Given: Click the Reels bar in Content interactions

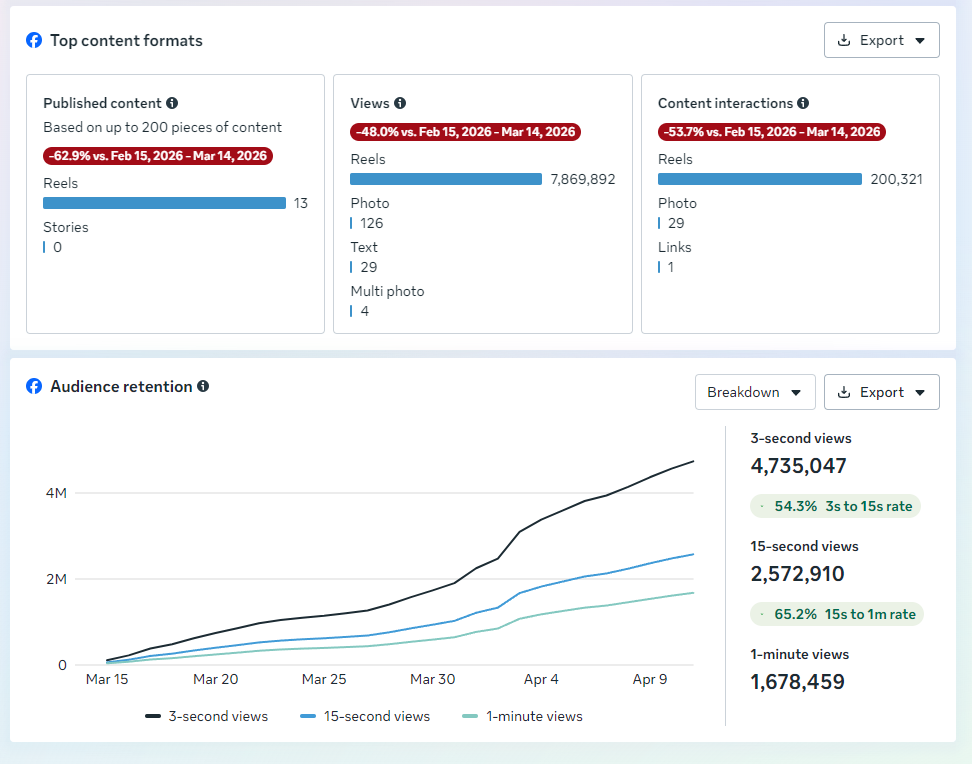Looking at the screenshot, I should point(759,179).
